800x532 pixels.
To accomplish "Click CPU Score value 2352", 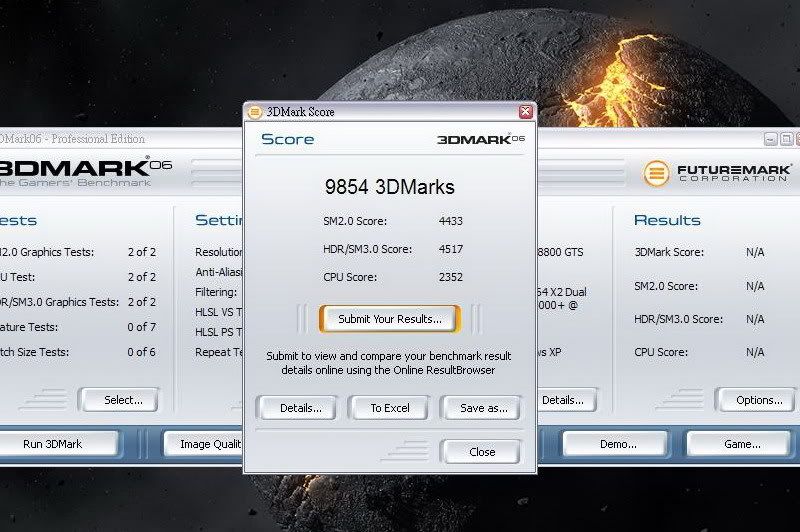I will point(451,277).
